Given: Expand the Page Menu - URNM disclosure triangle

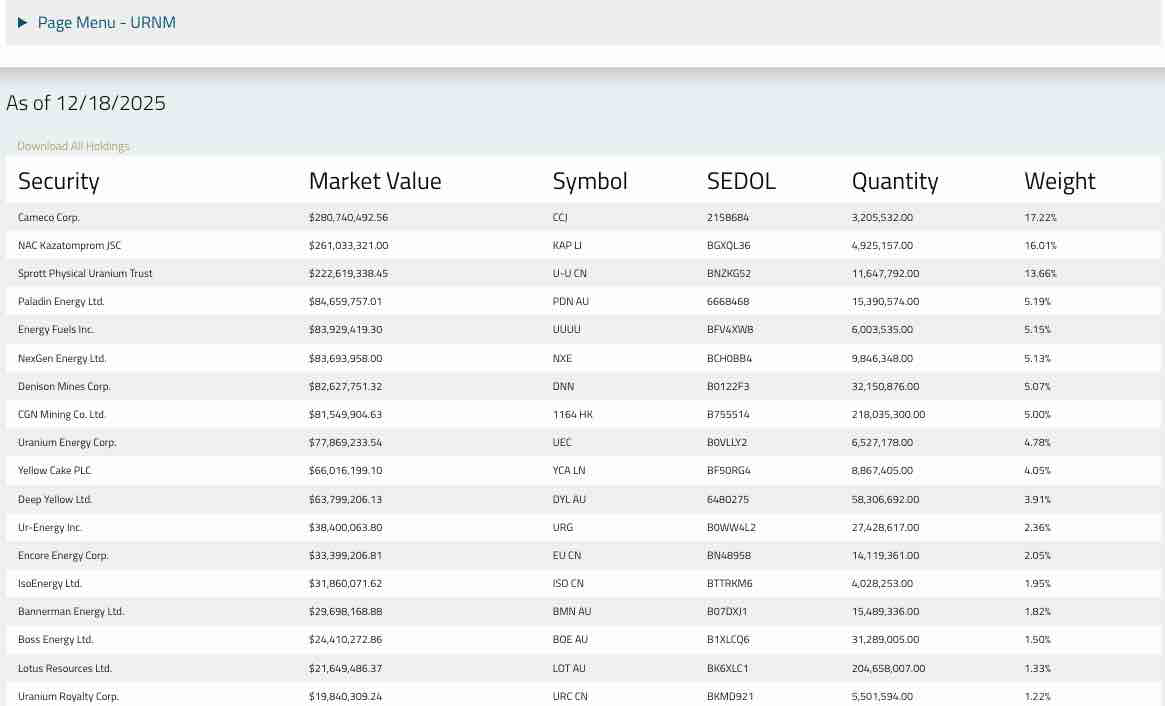Looking at the screenshot, I should coord(22,22).
